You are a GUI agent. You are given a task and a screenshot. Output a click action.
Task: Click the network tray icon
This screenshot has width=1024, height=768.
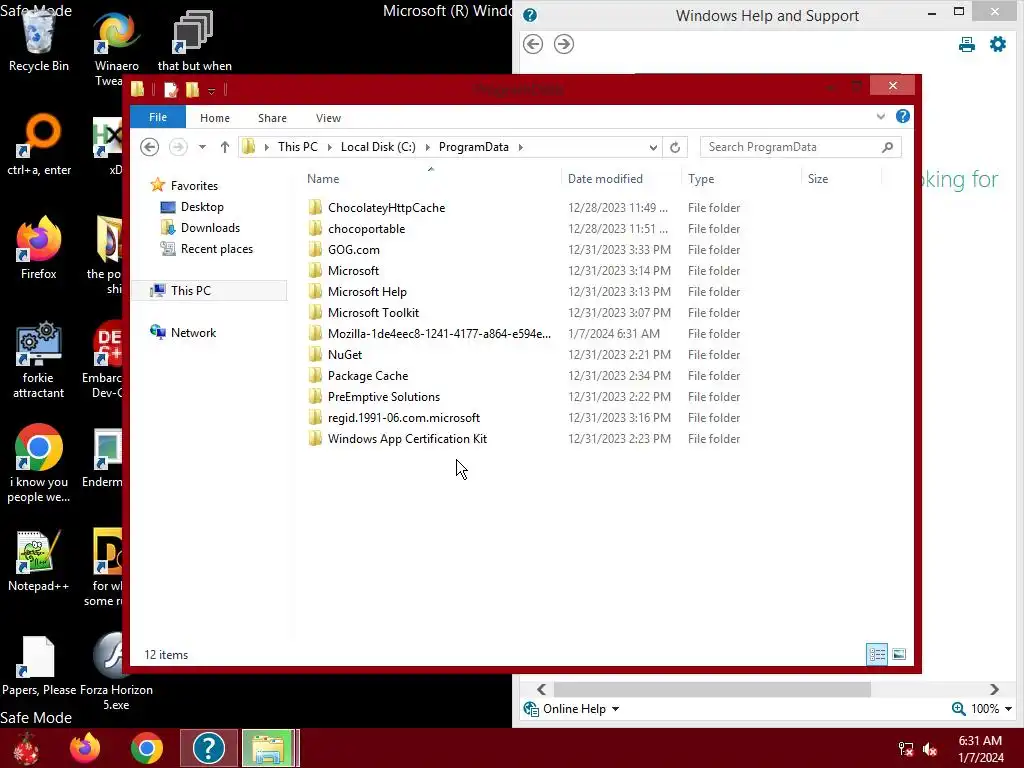906,749
